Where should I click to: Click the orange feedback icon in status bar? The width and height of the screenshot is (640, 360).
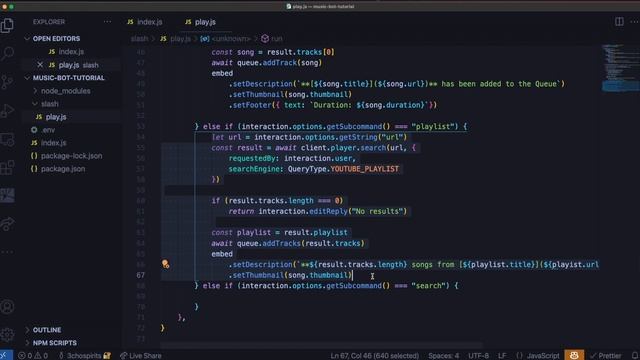click(x=574, y=356)
